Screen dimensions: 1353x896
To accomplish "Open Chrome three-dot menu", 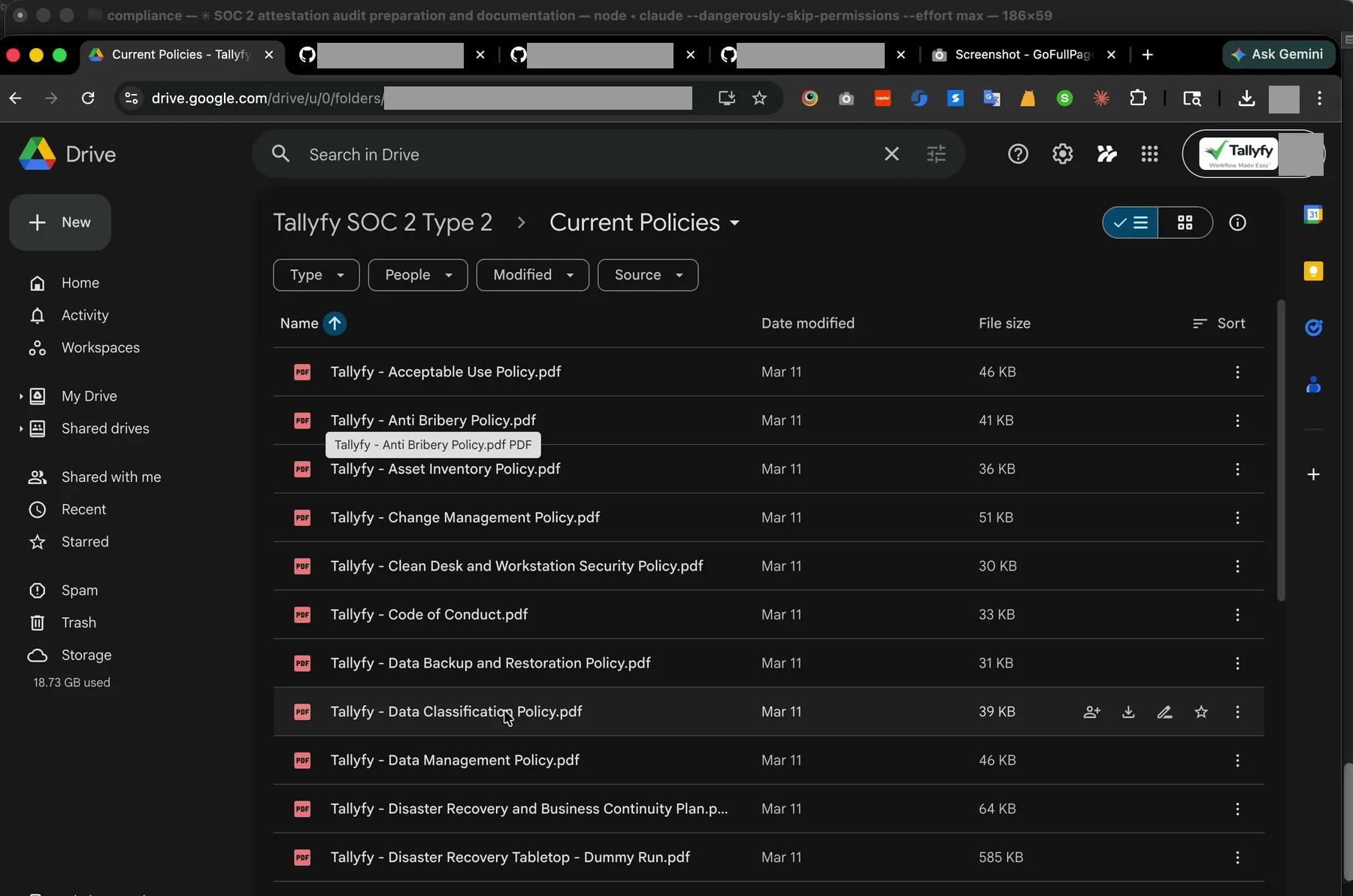I will 1319,98.
